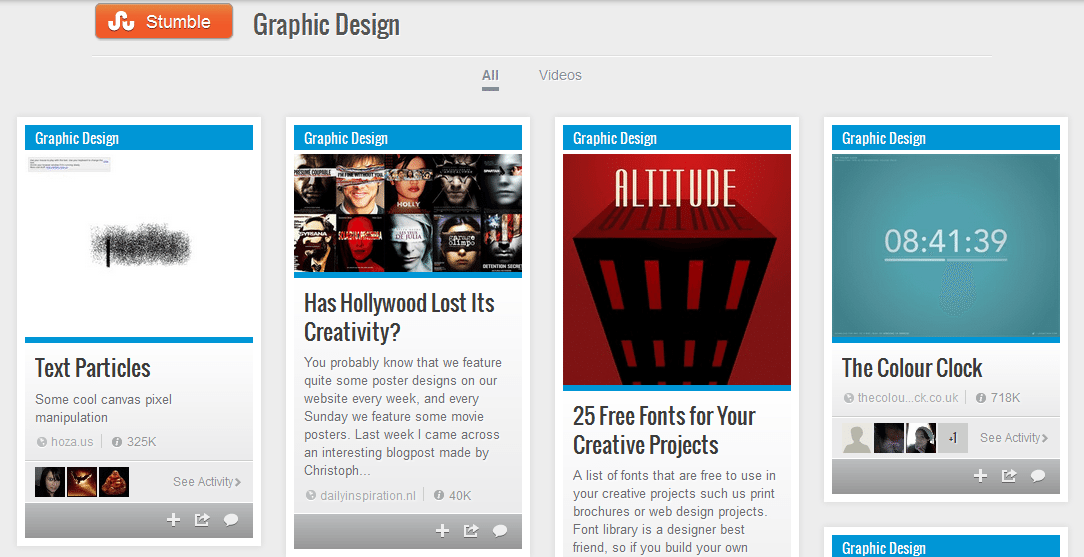Share the Hollywood Creativity article

pyautogui.click(x=471, y=531)
